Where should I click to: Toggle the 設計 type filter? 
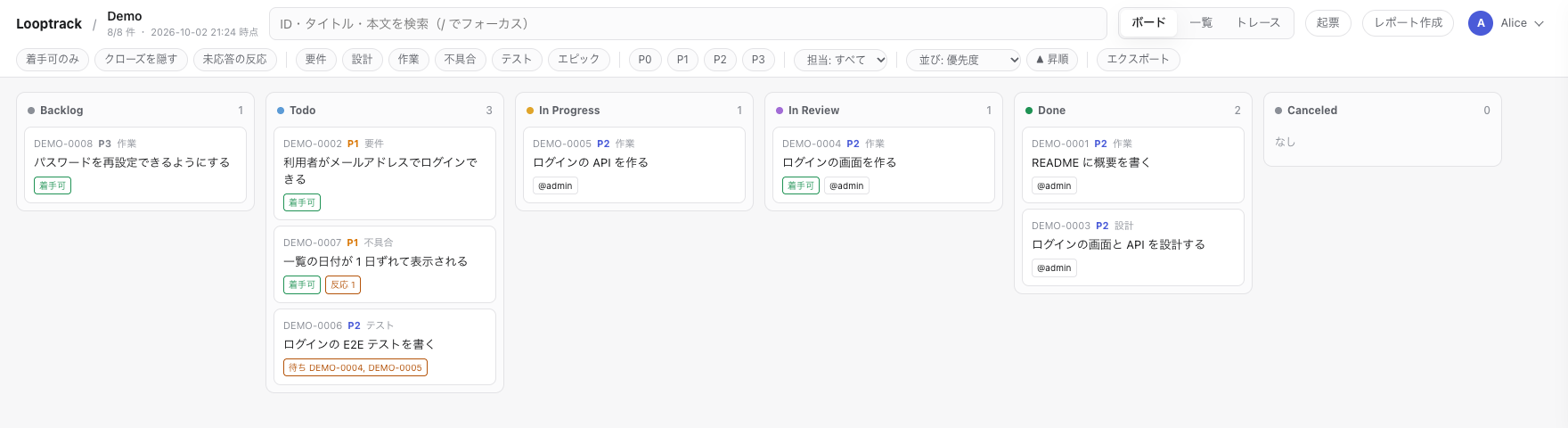tap(363, 60)
